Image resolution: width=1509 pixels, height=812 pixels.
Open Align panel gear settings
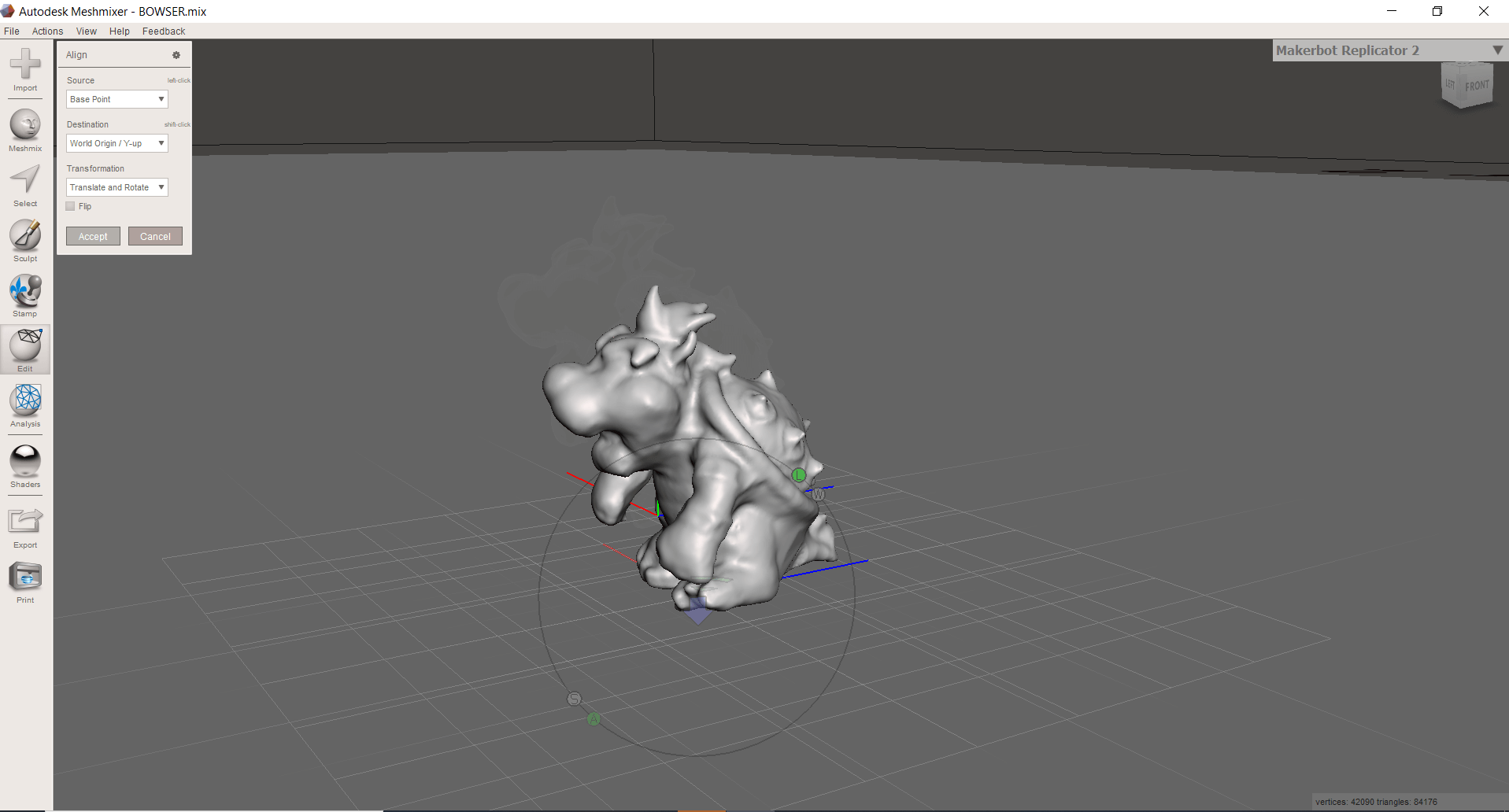pyautogui.click(x=176, y=55)
